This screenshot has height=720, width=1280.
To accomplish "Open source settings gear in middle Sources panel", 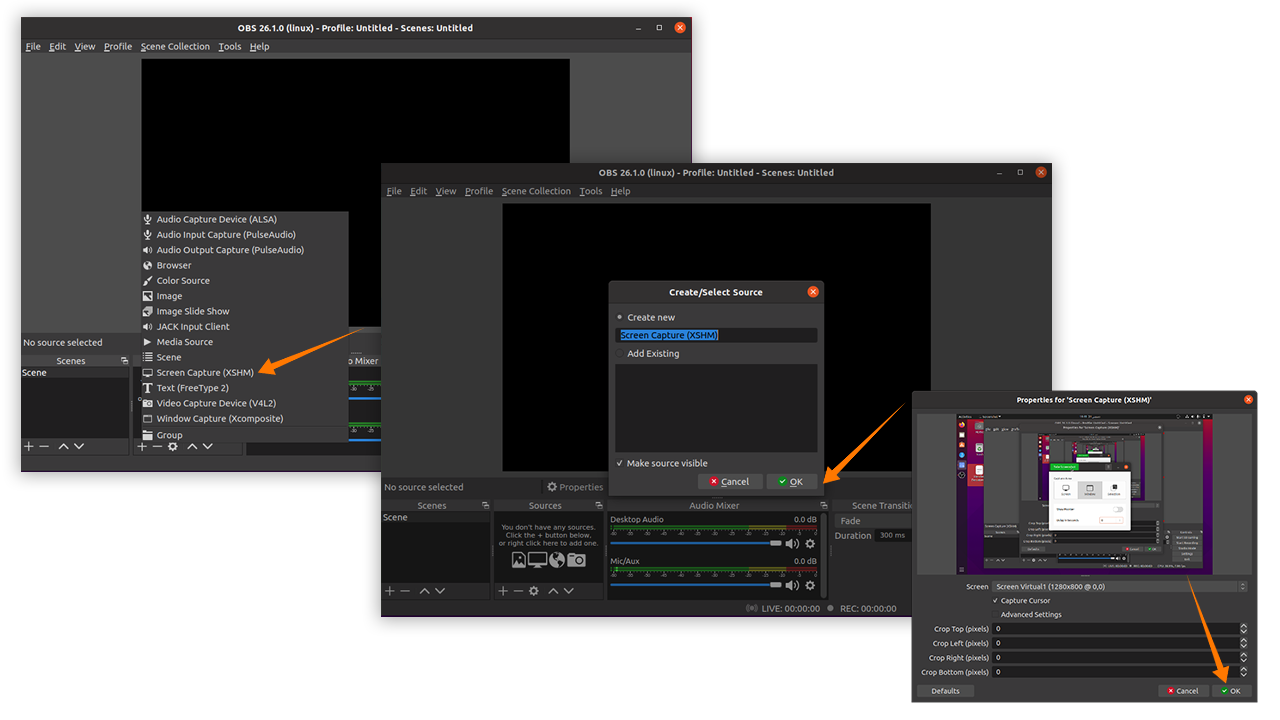I will click(534, 591).
